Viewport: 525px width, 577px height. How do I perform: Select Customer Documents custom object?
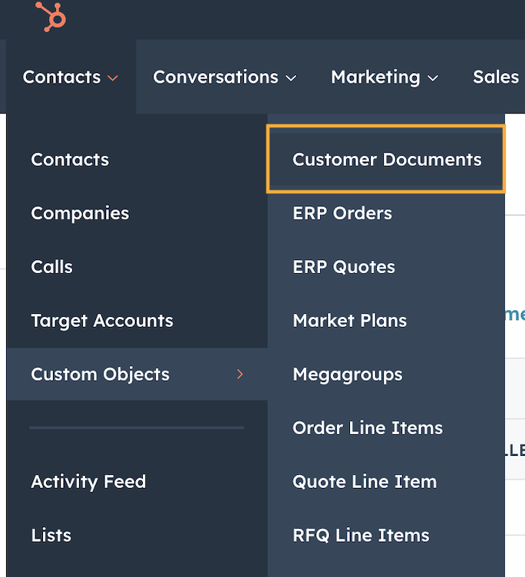(386, 159)
